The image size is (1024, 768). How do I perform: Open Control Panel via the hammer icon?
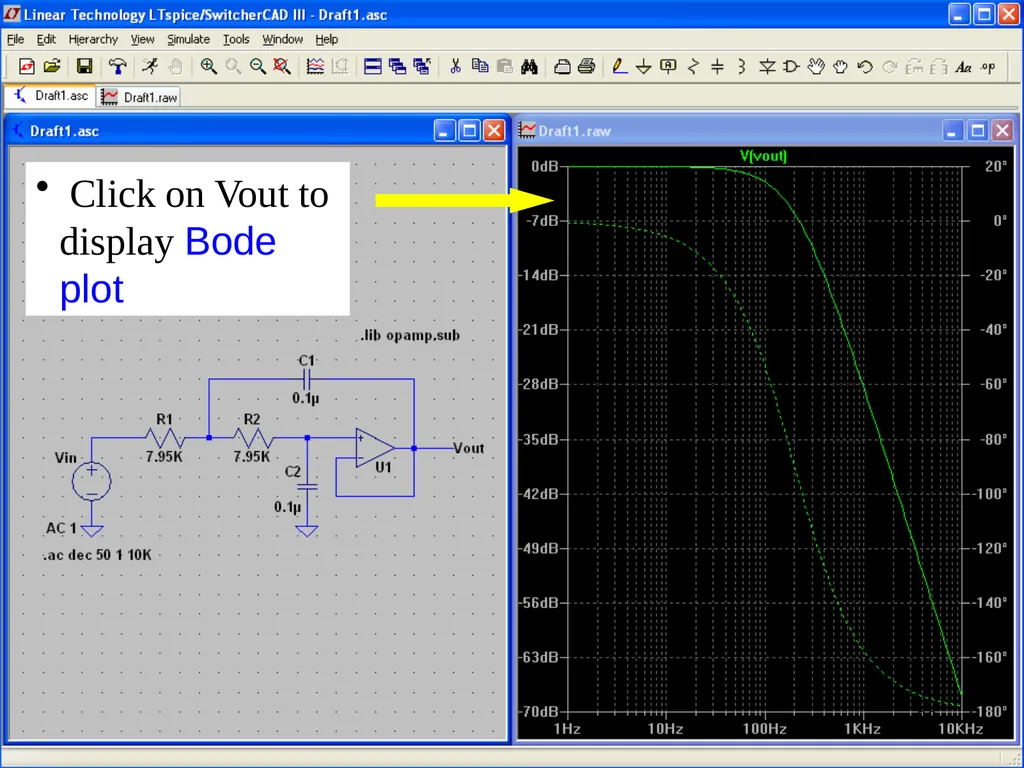pos(118,66)
